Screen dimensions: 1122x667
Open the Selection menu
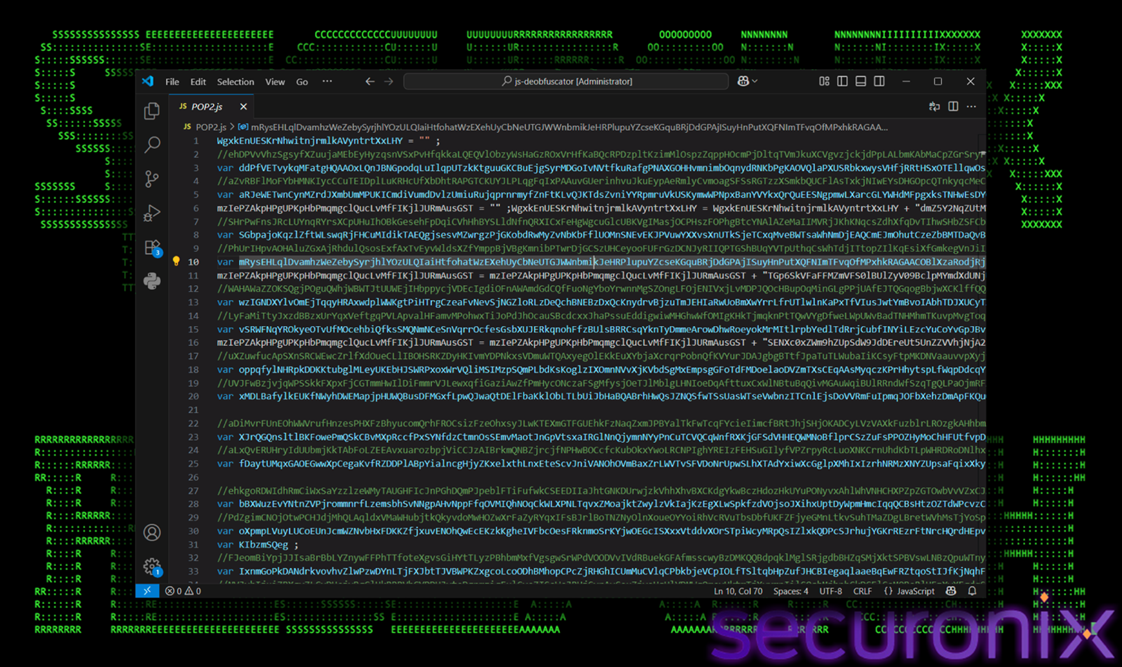(x=235, y=82)
